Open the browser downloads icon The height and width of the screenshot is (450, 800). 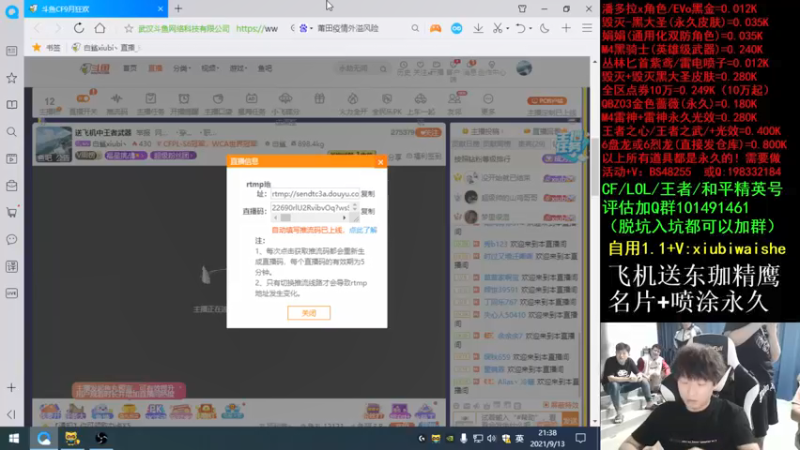tap(478, 29)
